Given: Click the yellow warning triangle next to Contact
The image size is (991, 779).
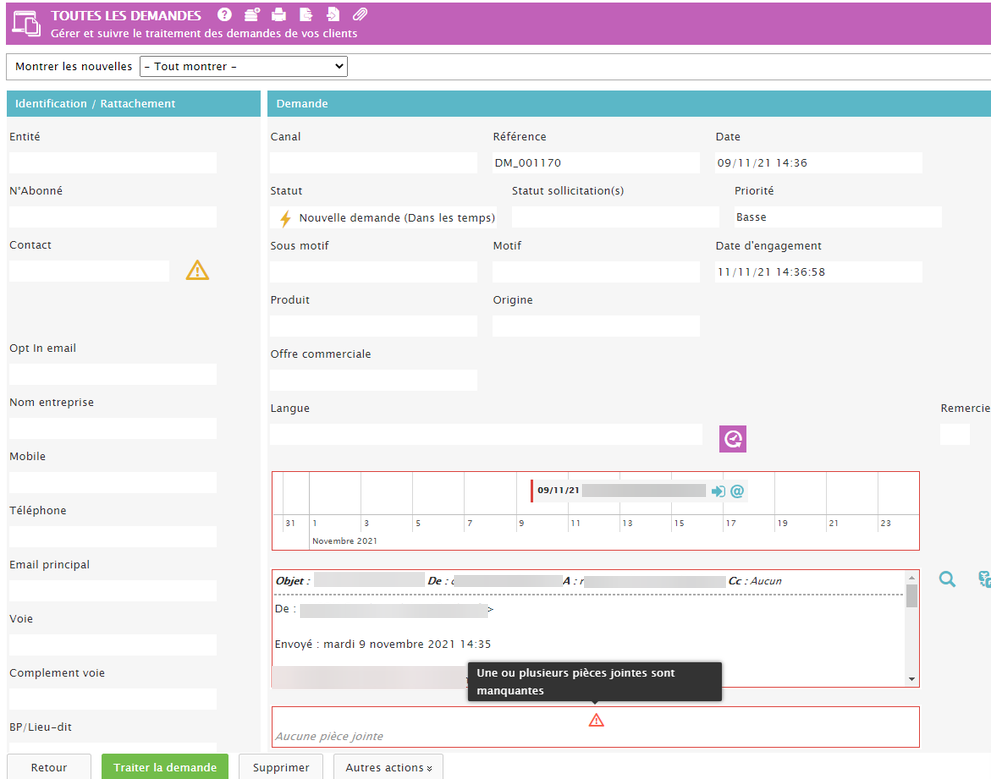Looking at the screenshot, I should [197, 270].
